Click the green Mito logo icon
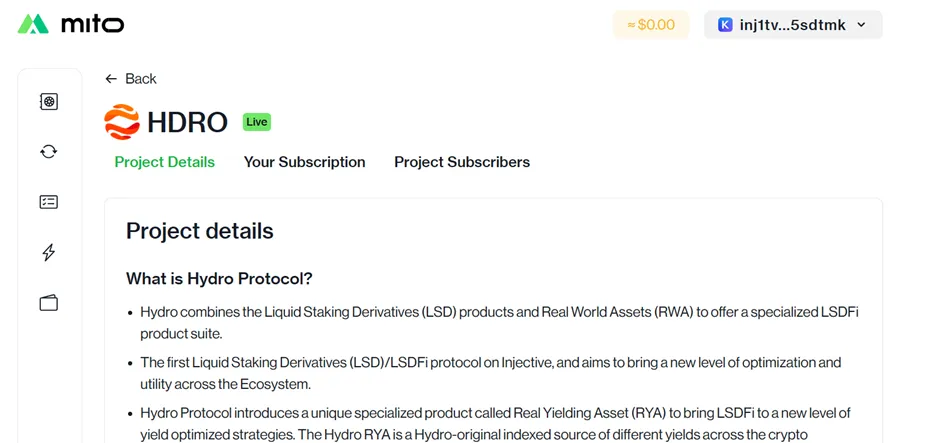The height and width of the screenshot is (443, 940). 33,24
